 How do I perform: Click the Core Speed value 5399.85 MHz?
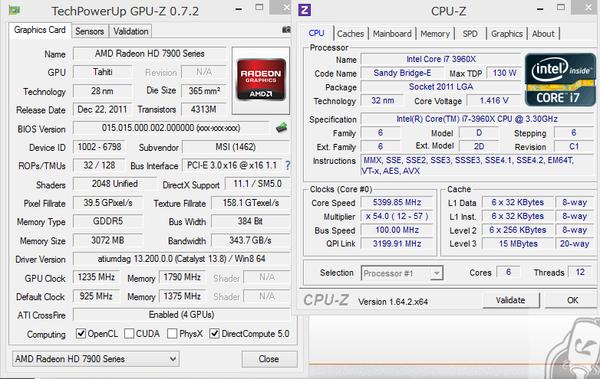pyautogui.click(x=397, y=203)
